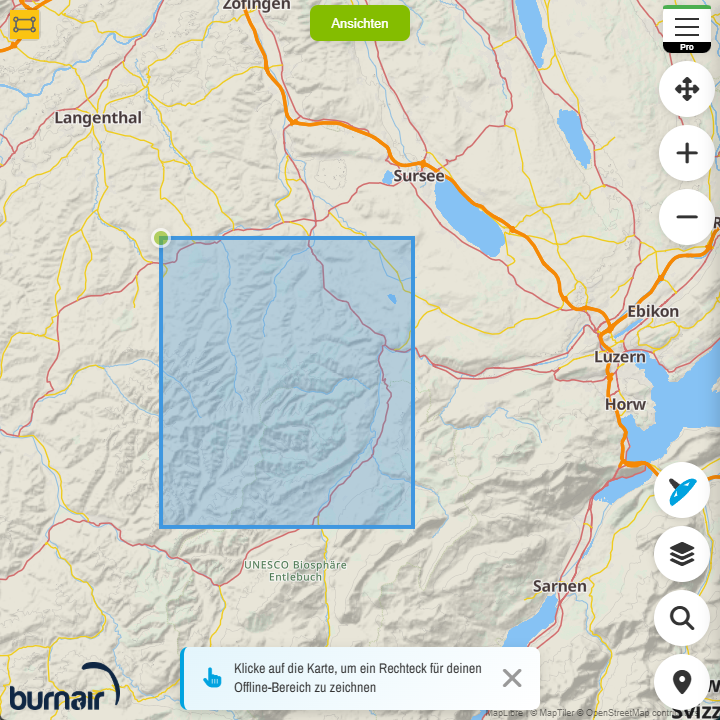
Task: Click the location pin button
Action: pyautogui.click(x=682, y=682)
